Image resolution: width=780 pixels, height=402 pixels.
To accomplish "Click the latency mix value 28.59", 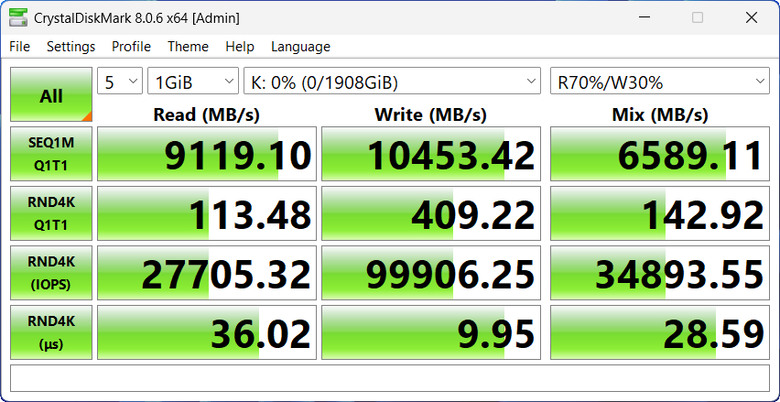I will [x=660, y=332].
